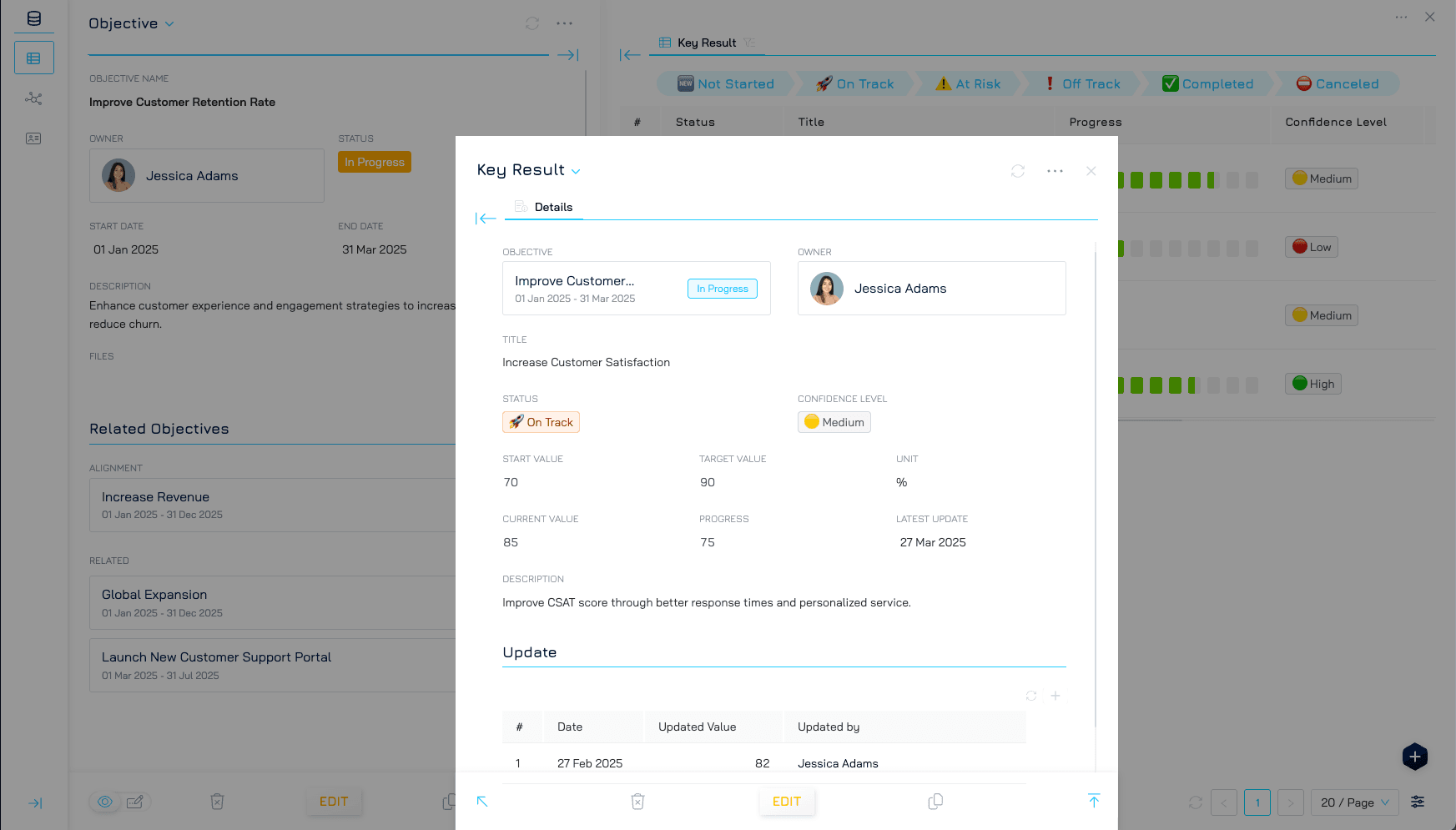Click the In Progress objective status badge
This screenshot has width=1456, height=830.
[x=375, y=162]
